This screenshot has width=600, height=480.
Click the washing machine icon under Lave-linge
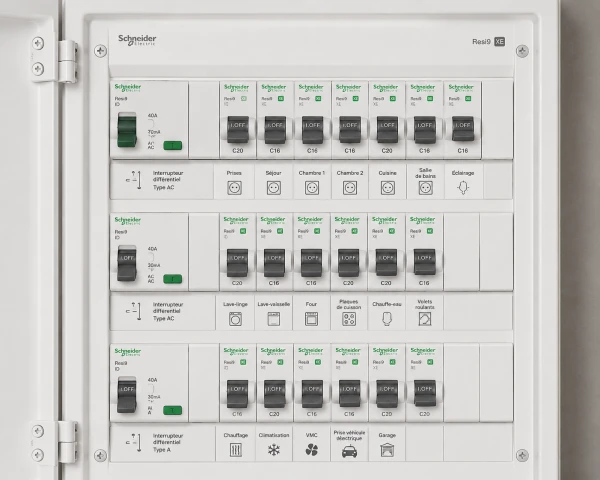235,319
